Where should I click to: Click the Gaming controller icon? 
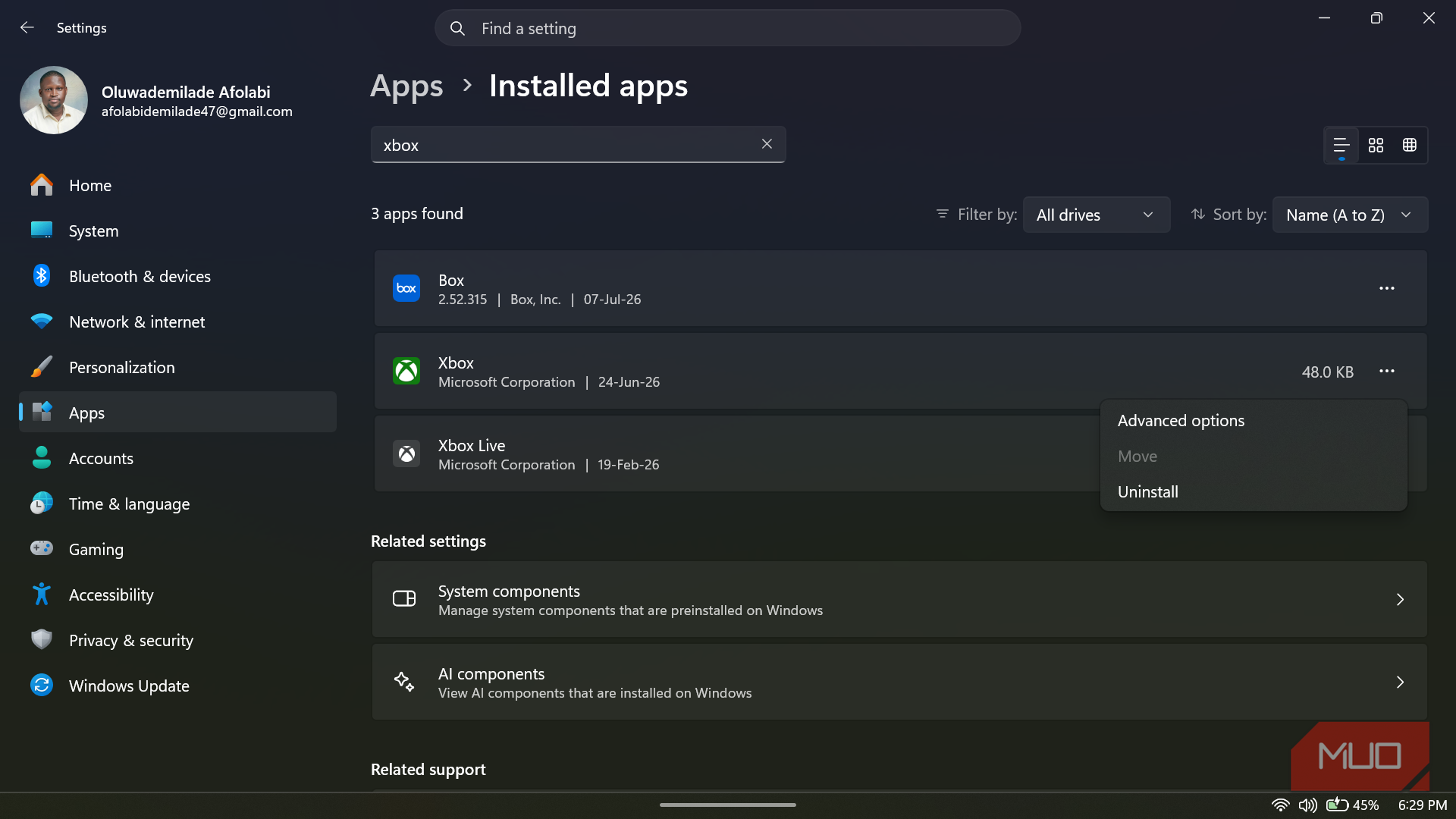(42, 548)
